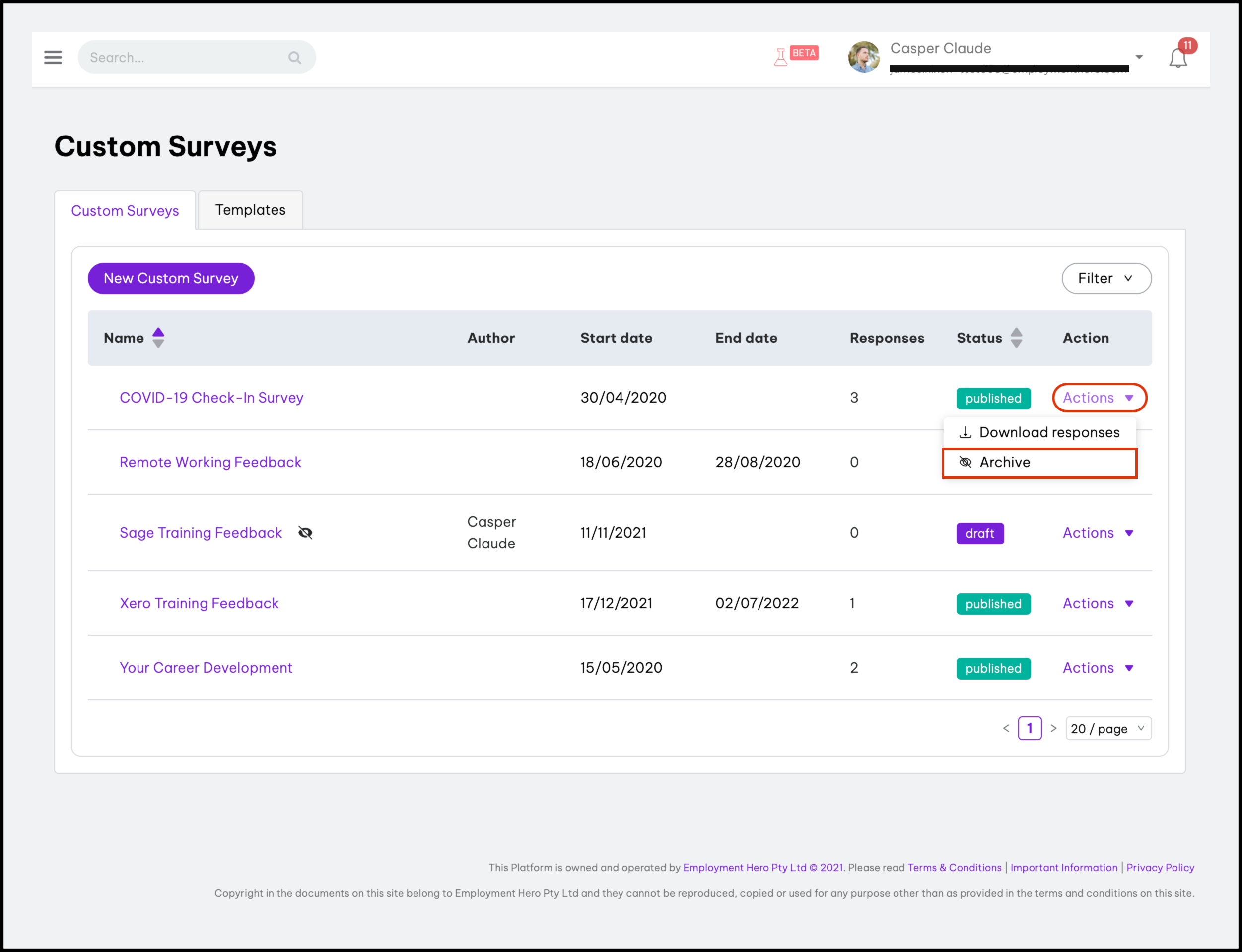Open the COVID-19 Check-In Survey link
This screenshot has width=1242, height=952.
[x=211, y=398]
